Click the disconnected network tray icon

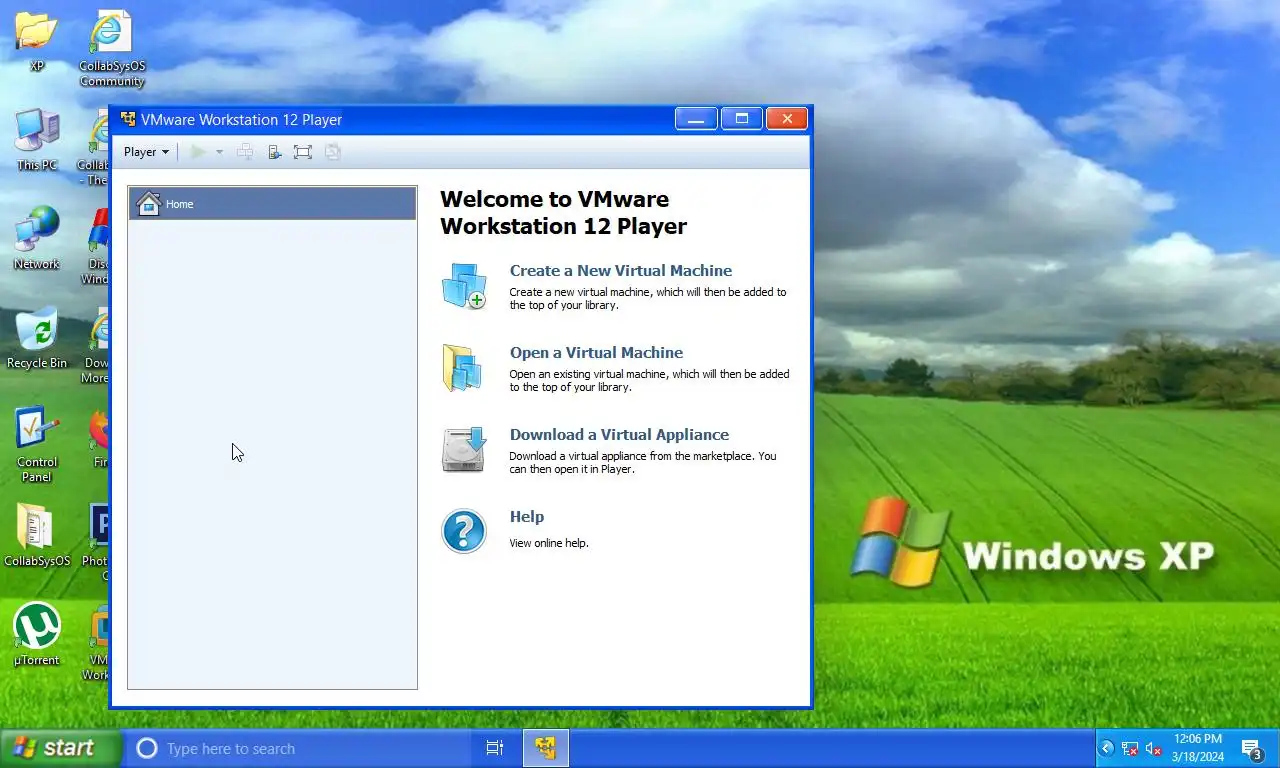[x=1130, y=748]
